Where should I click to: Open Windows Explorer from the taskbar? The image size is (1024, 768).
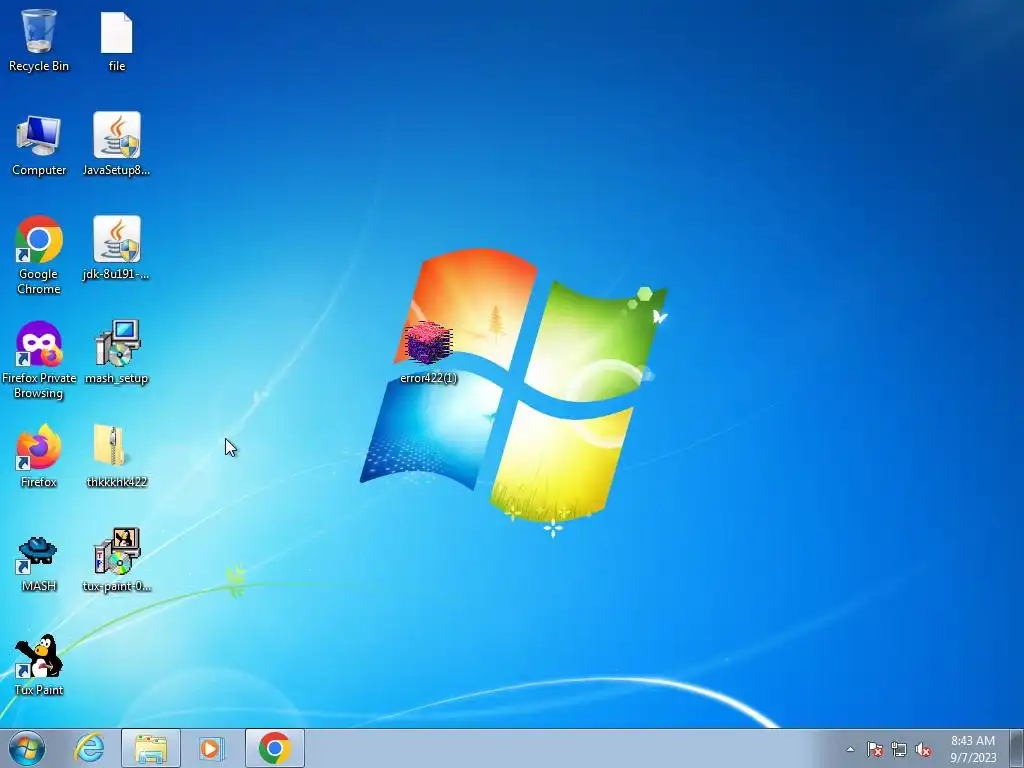click(151, 748)
